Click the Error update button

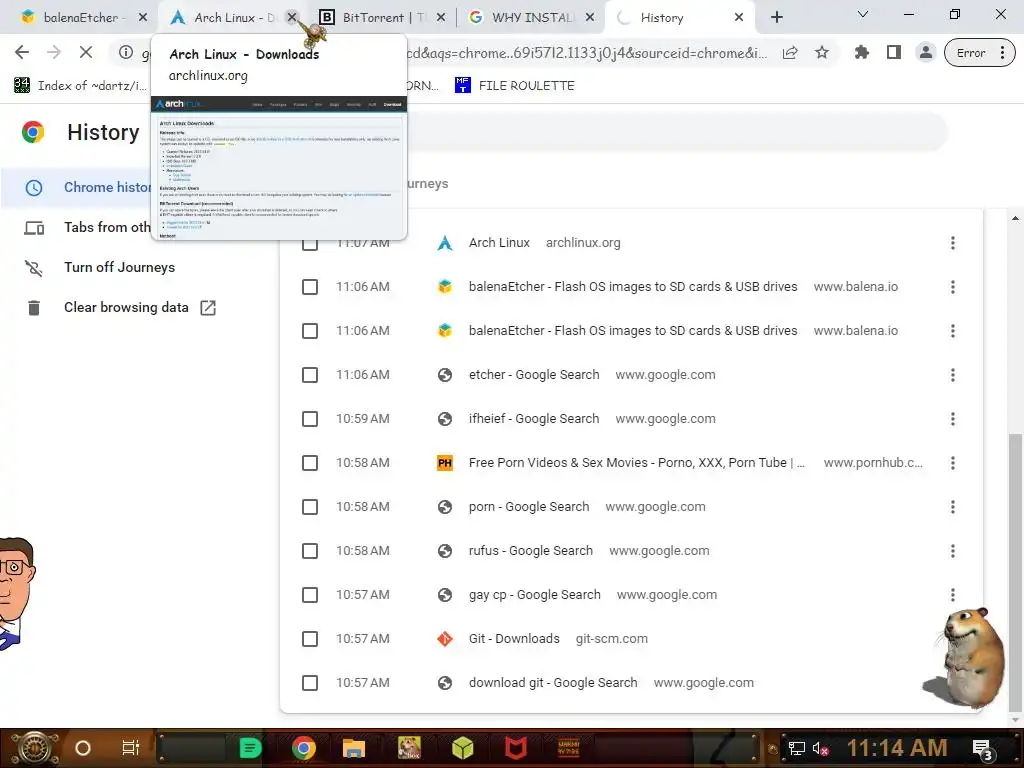(x=980, y=53)
